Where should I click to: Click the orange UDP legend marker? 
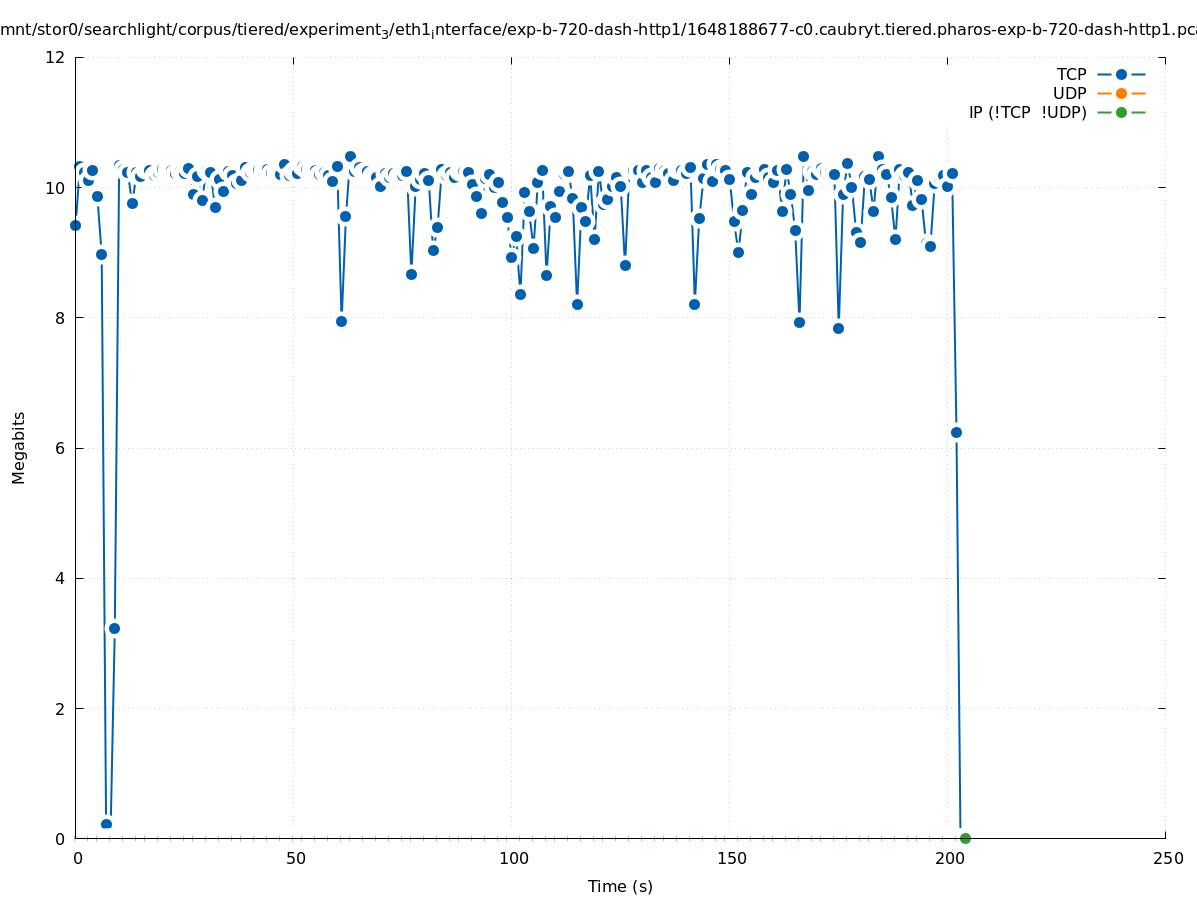coord(1121,93)
